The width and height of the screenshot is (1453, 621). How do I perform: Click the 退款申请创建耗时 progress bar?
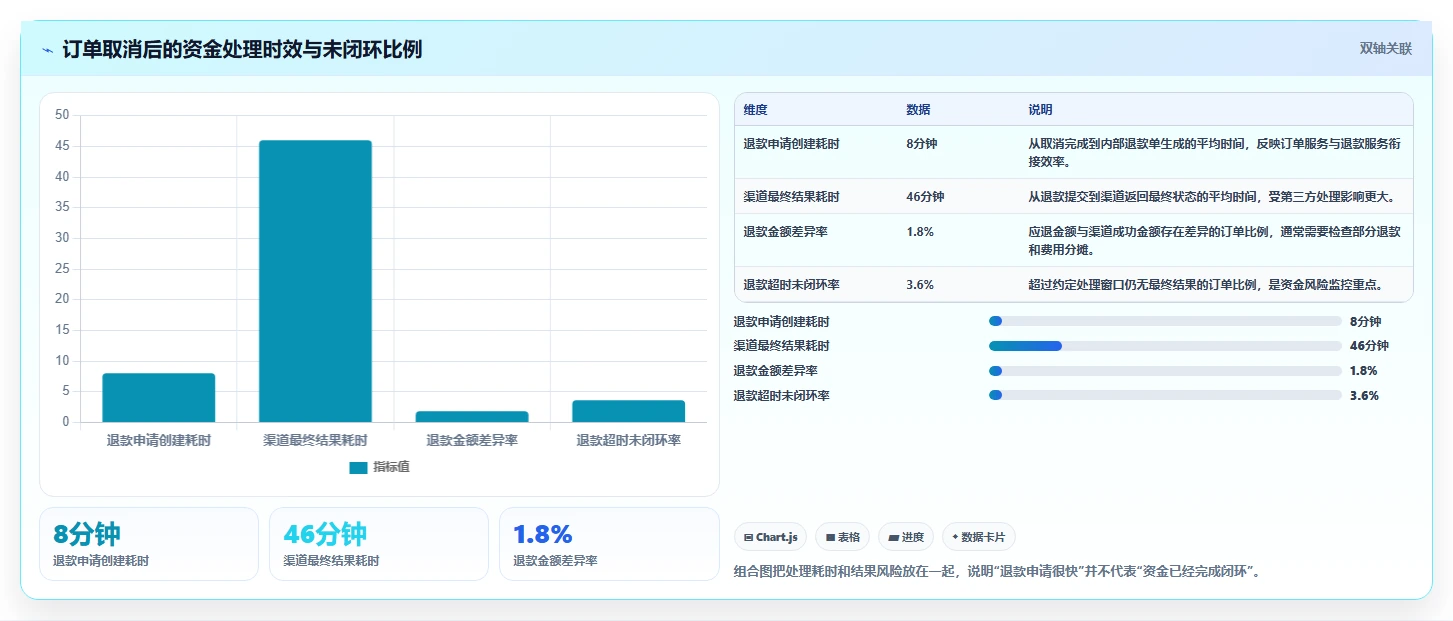click(1165, 321)
